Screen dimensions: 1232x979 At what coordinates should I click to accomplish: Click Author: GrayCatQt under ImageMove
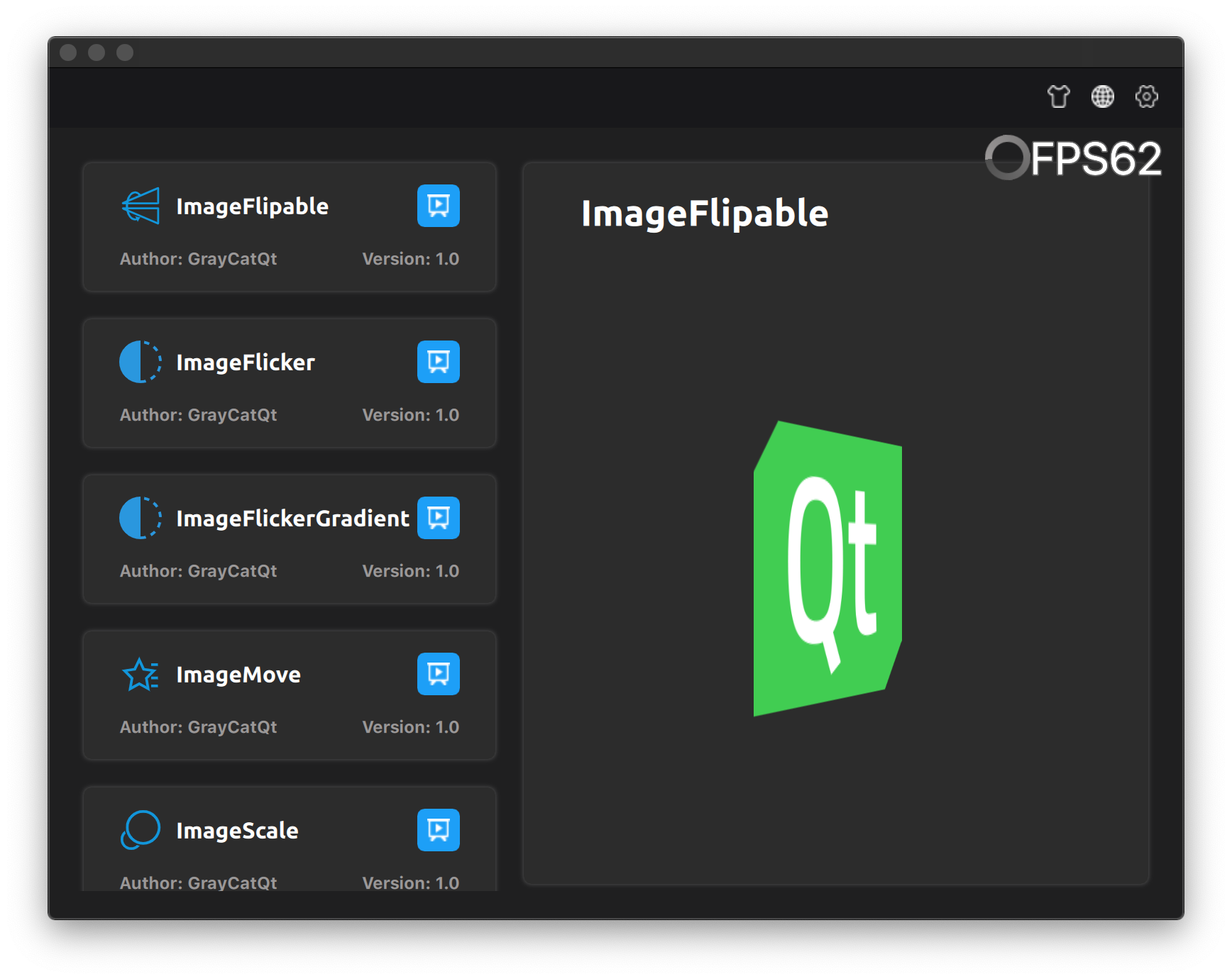pos(198,727)
